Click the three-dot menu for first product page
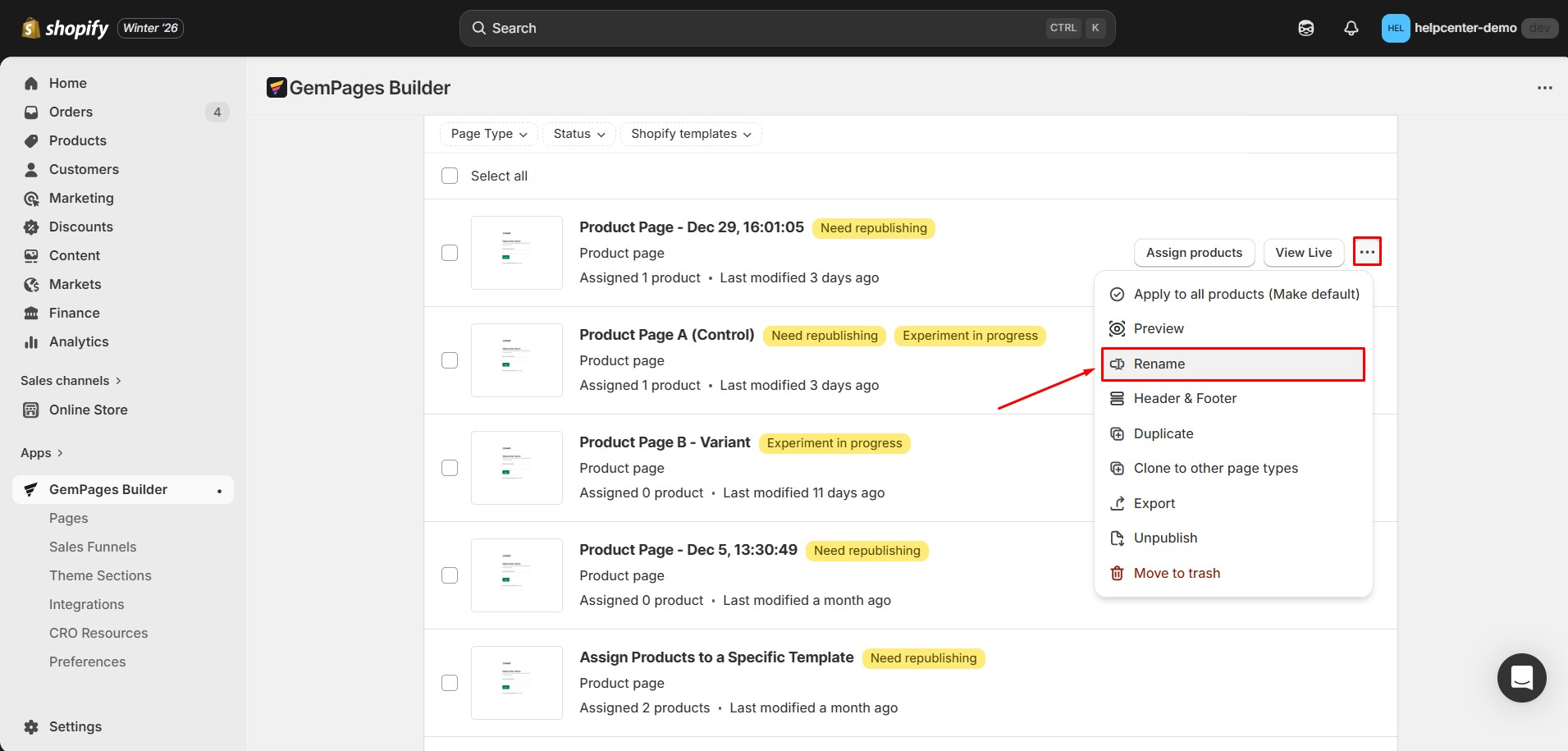 (x=1367, y=252)
